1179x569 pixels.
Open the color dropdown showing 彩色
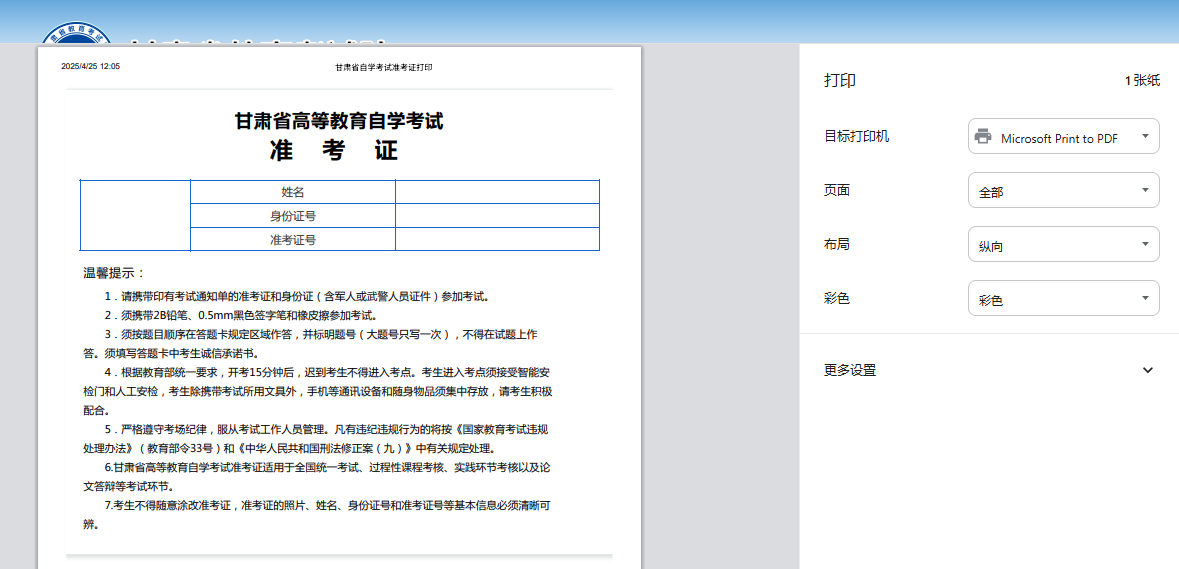point(1063,299)
